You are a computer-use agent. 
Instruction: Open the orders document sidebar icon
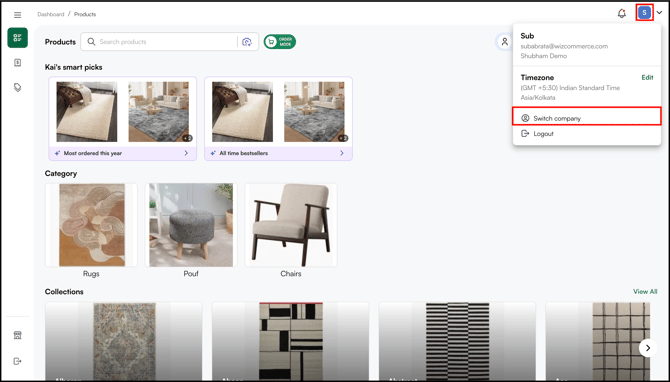[x=18, y=63]
